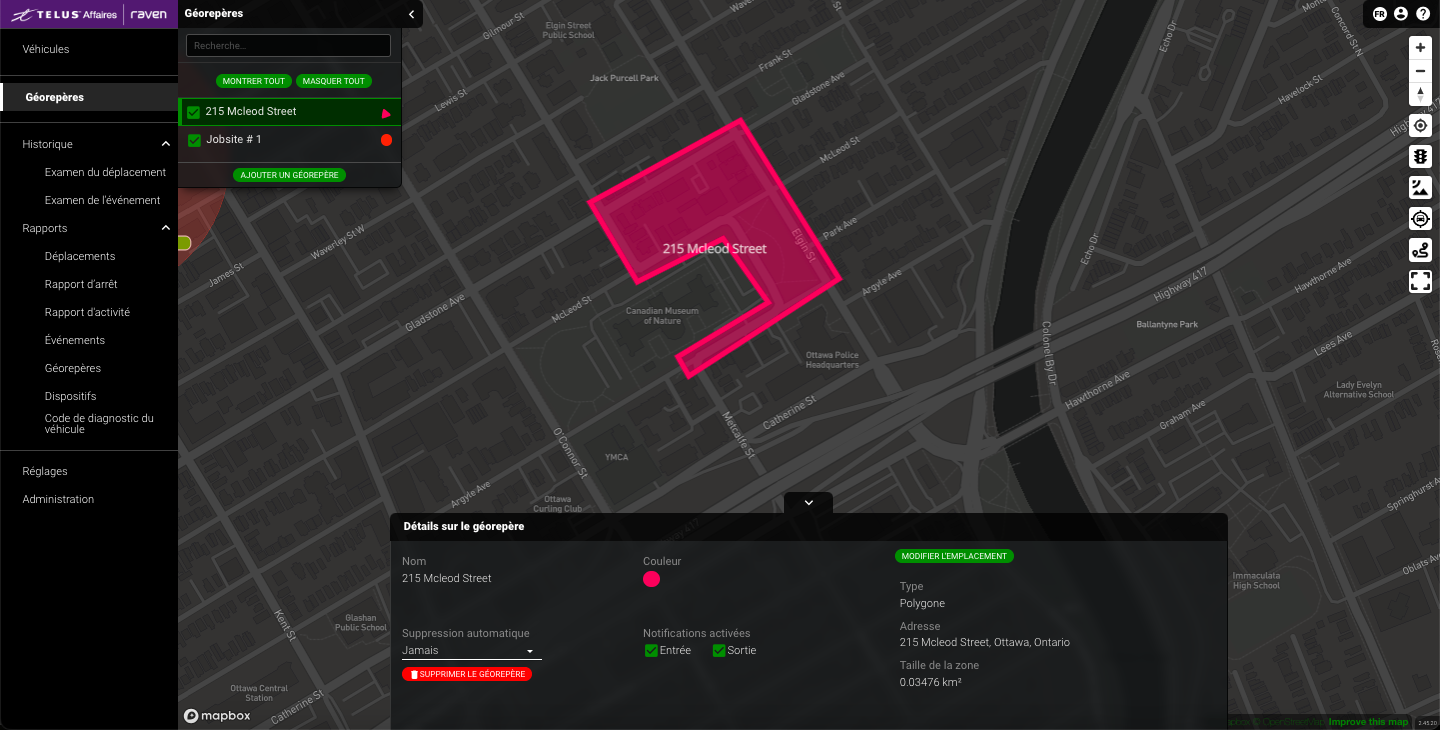Zoom out of the map
The width and height of the screenshot is (1440, 730).
tap(1420, 71)
